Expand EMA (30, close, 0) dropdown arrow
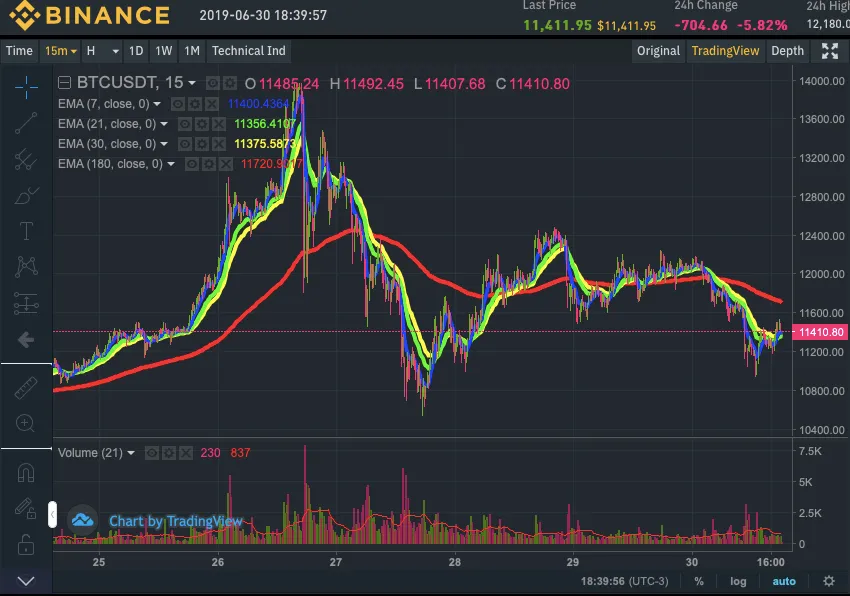The height and width of the screenshot is (596, 850). (x=164, y=144)
